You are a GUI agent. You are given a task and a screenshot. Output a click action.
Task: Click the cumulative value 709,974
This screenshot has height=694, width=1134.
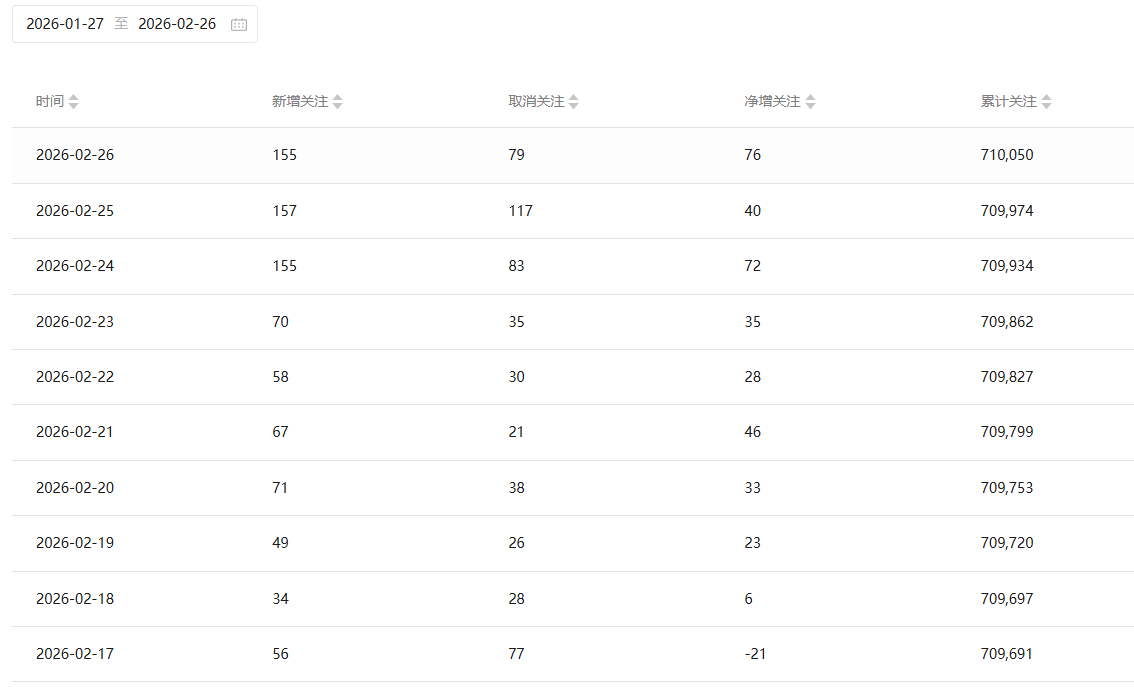pyautogui.click(x=1007, y=211)
